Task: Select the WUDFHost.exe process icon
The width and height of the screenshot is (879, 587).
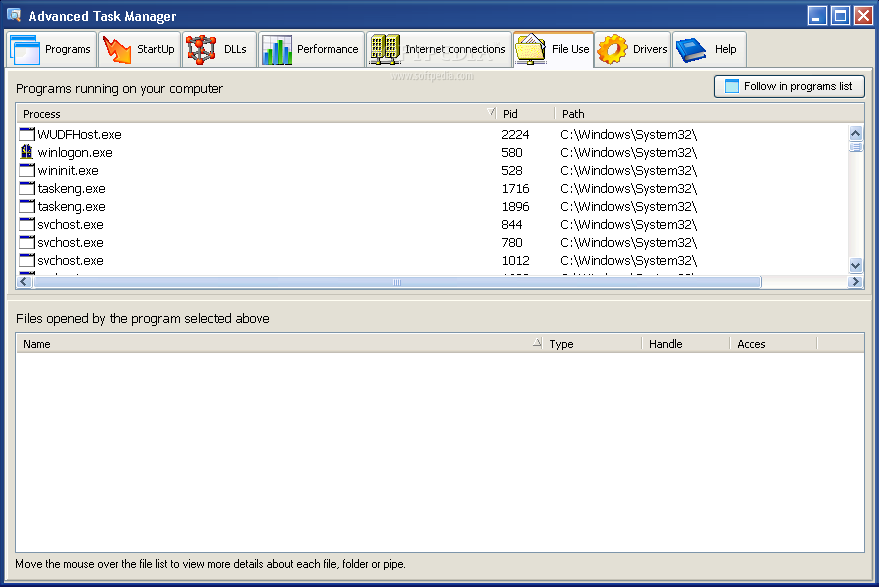Action: point(27,134)
